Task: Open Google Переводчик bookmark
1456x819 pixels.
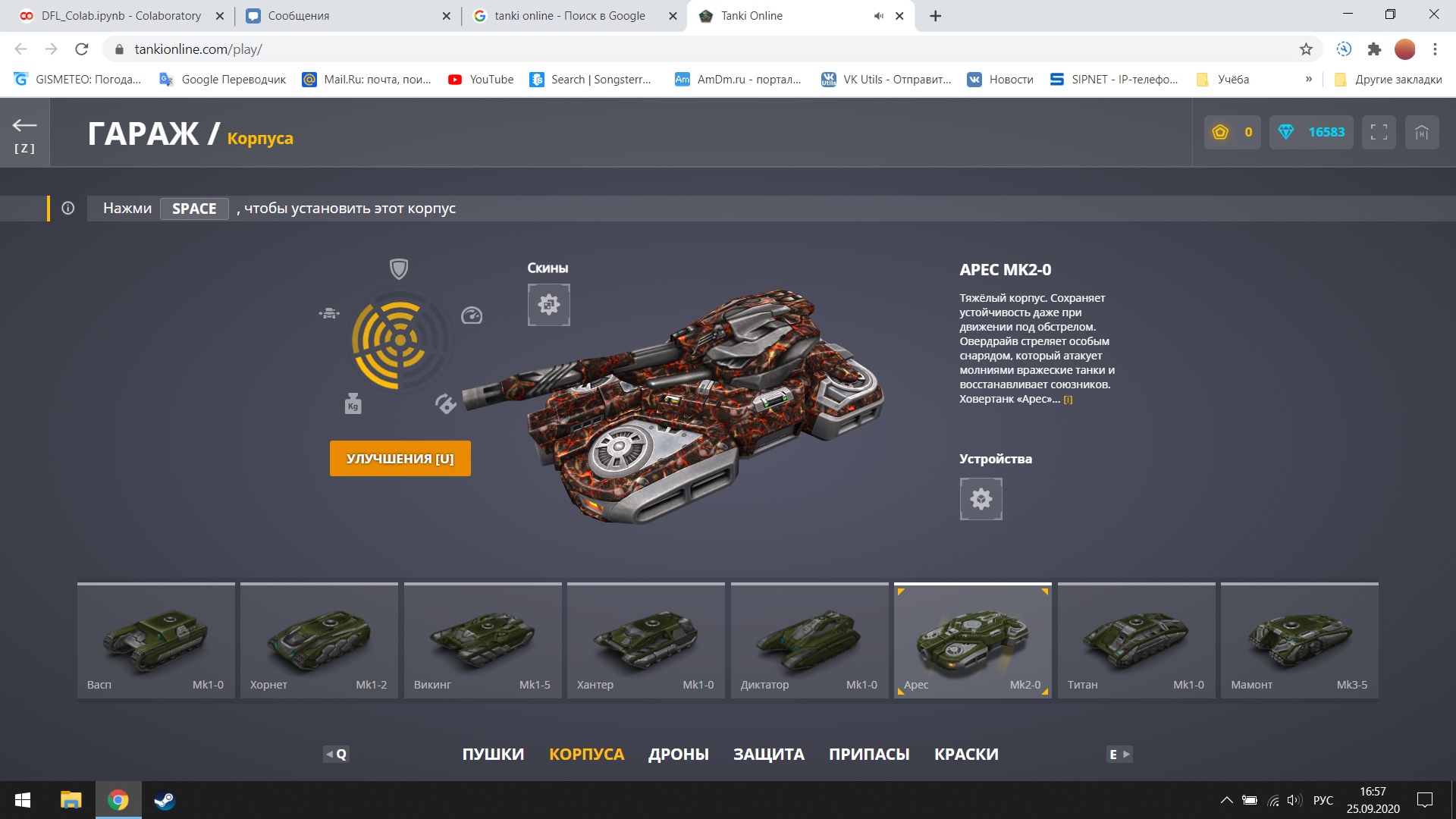Action: tap(222, 80)
